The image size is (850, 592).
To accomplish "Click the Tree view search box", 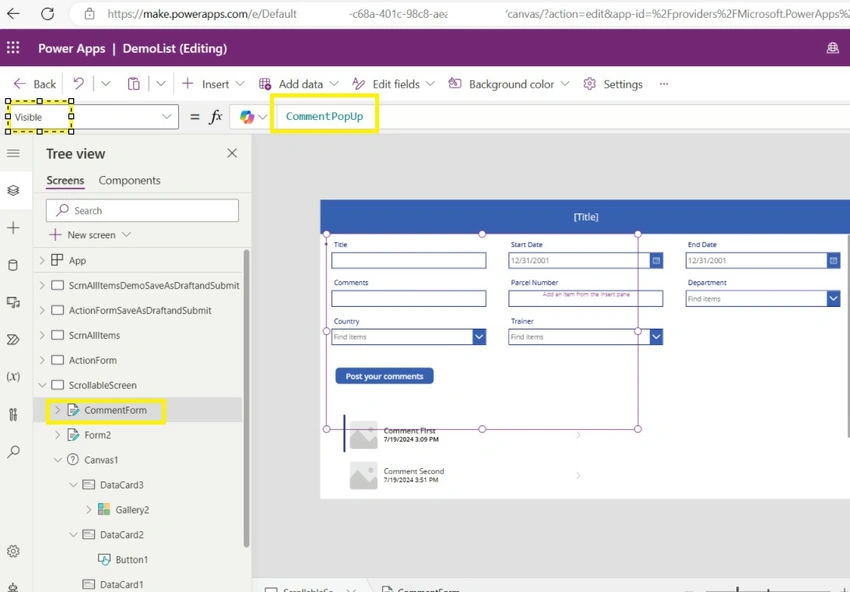I will pos(142,210).
